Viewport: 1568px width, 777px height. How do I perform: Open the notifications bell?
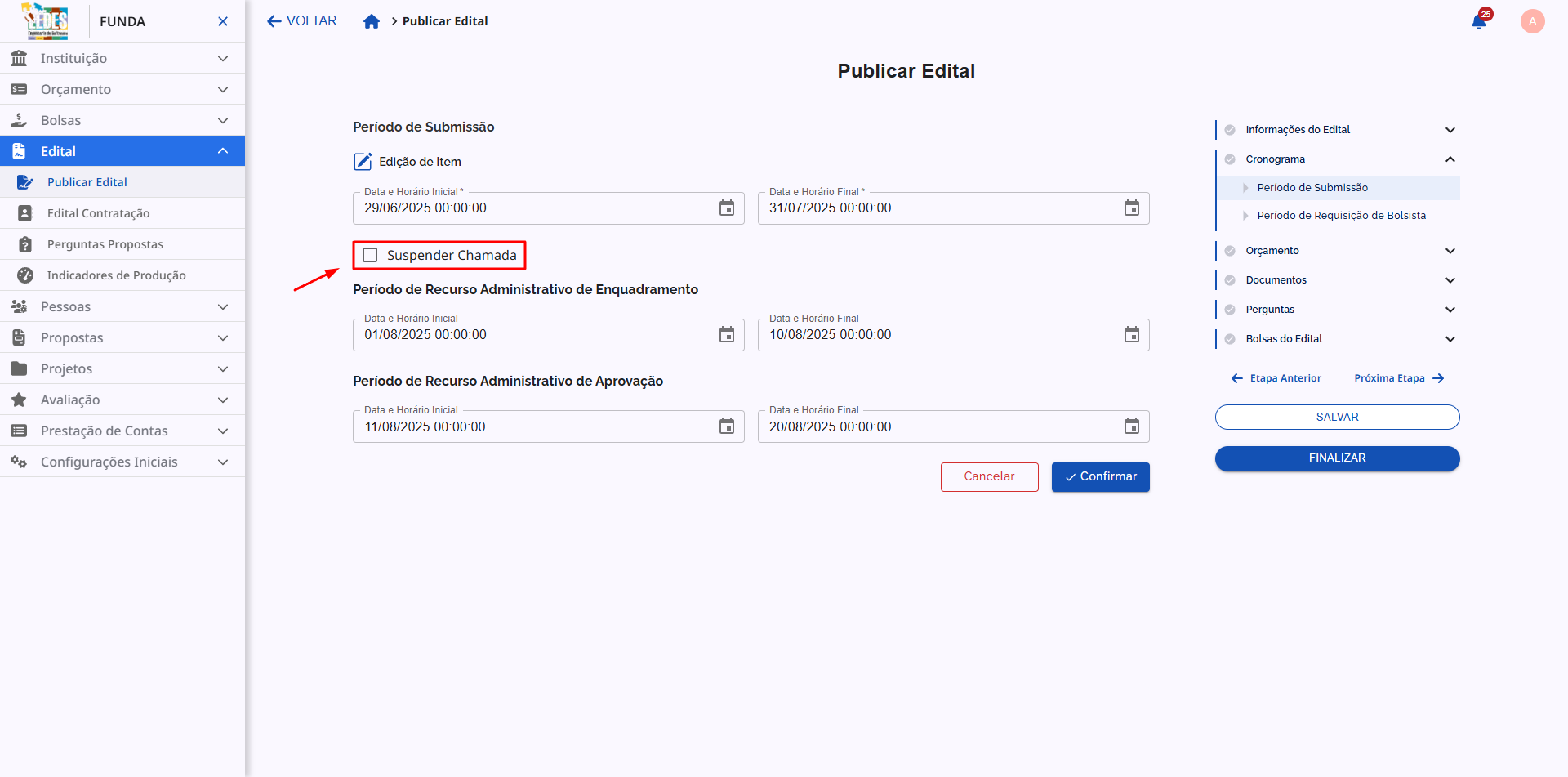tap(1479, 20)
